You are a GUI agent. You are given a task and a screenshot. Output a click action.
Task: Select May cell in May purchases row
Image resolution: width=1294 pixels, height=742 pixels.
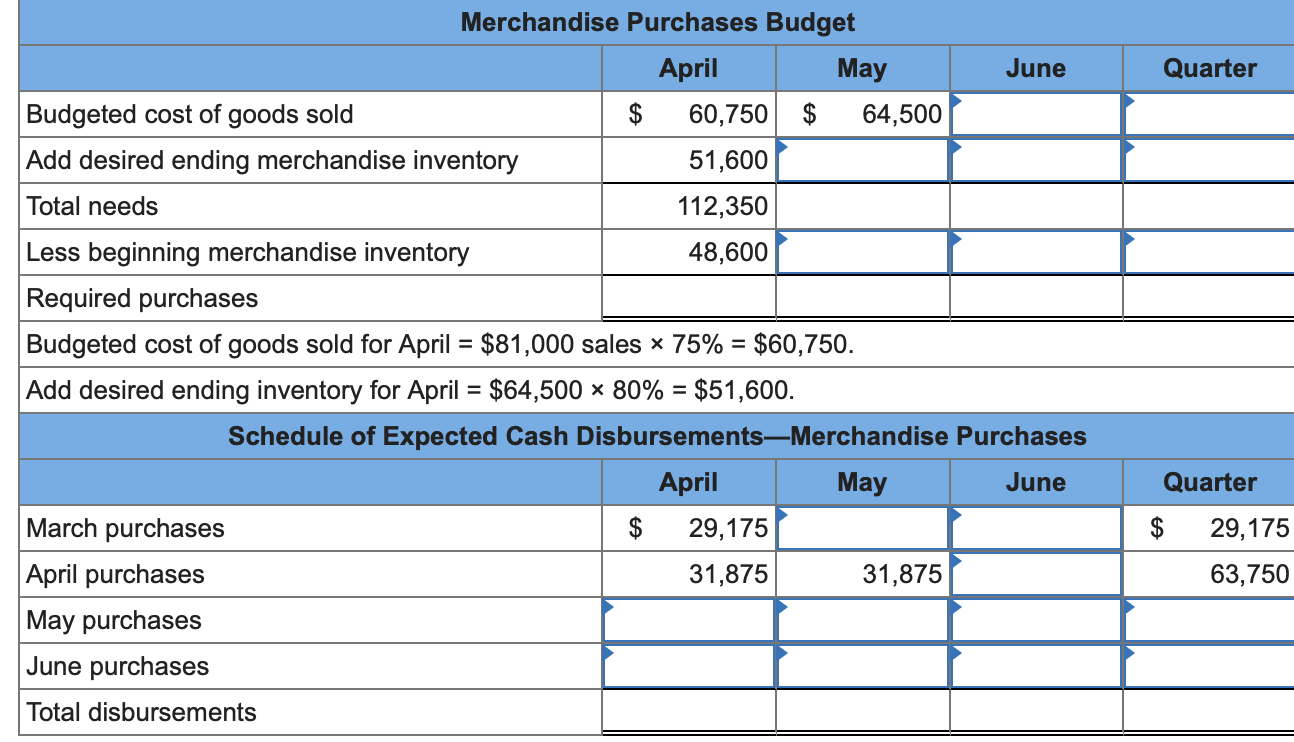click(862, 620)
